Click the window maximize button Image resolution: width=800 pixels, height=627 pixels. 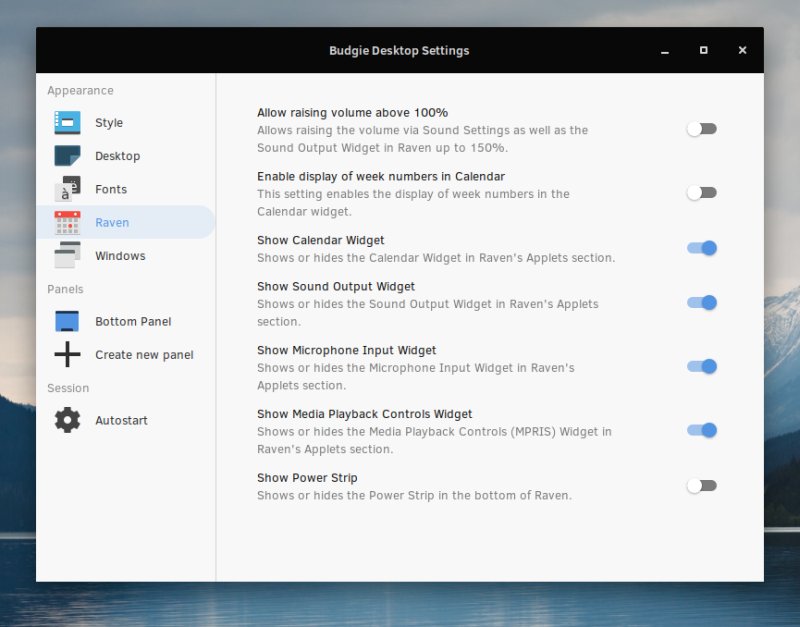pos(703,50)
